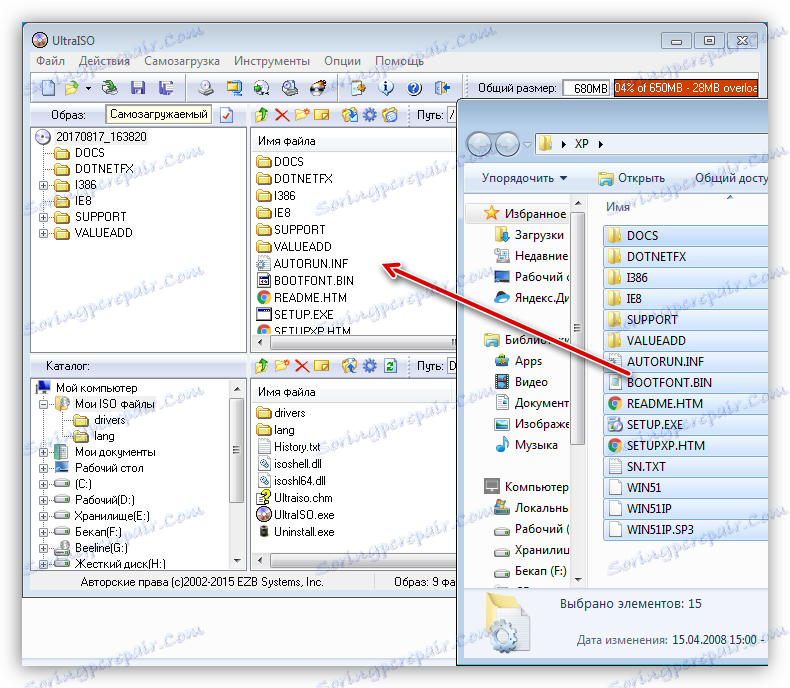Image resolution: width=790 pixels, height=688 pixels.
Task: Click the disc capacity usage bar
Action: (685, 88)
